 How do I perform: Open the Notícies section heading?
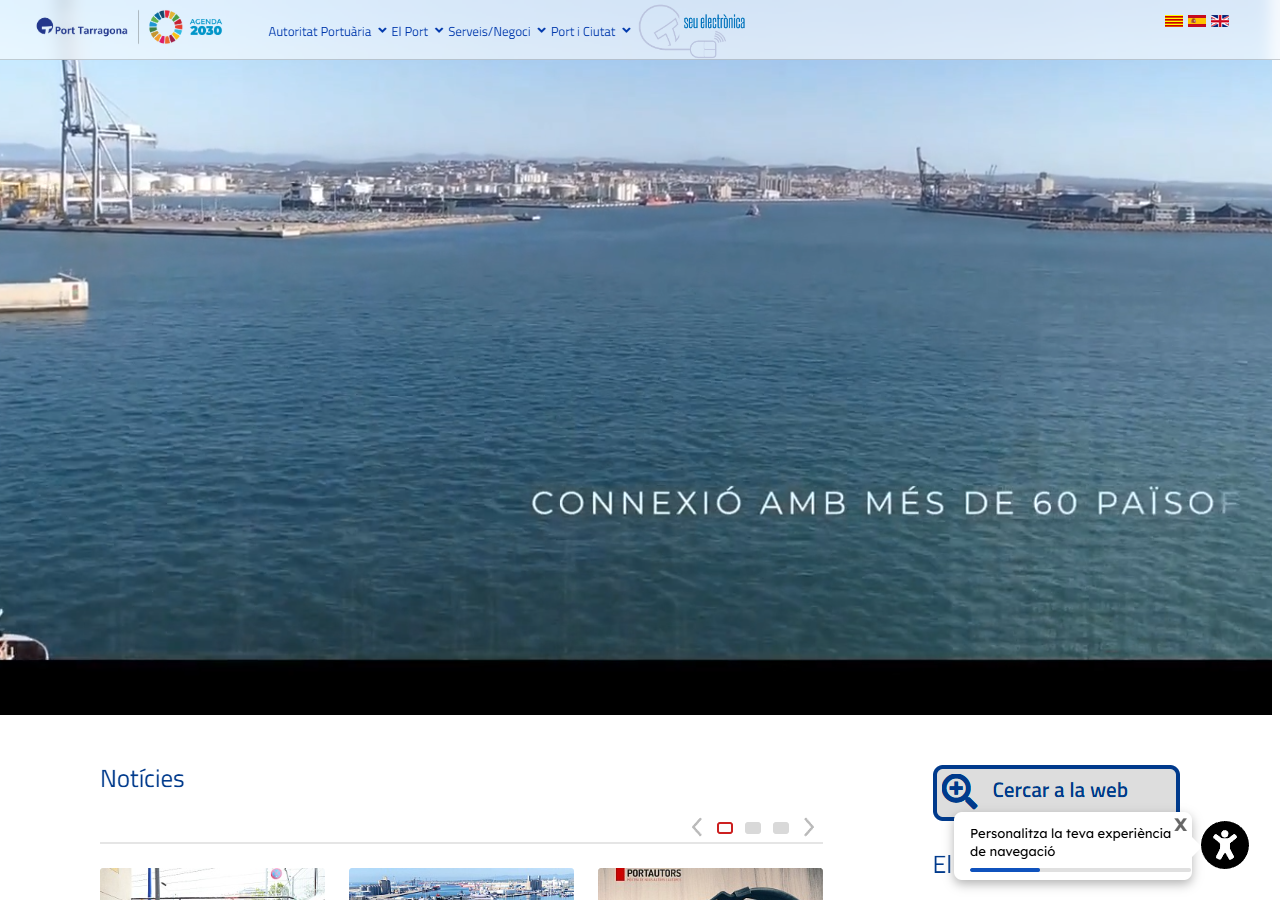point(142,778)
